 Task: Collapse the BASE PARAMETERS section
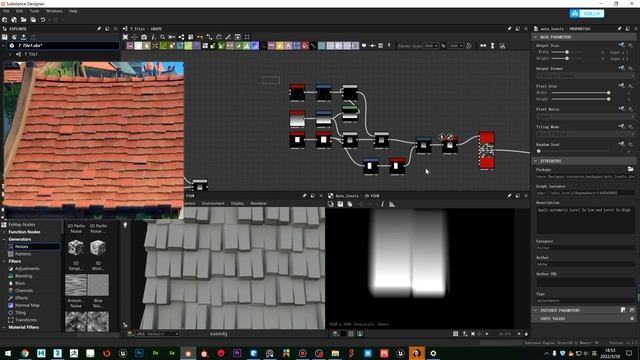pos(536,37)
